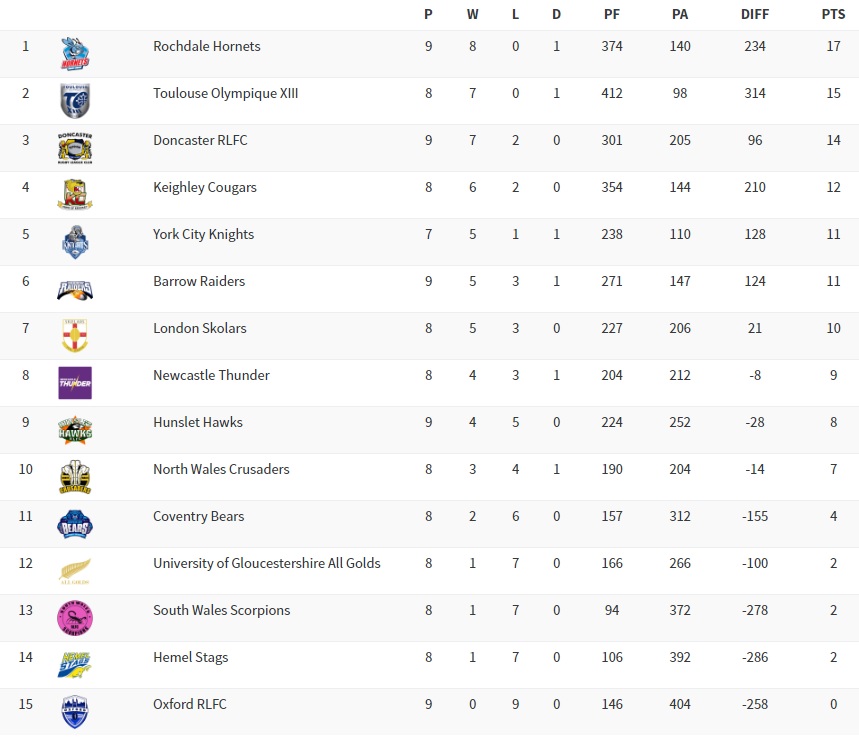Click the Keighley Cougars team badge
Viewport: 859px width, 745px height.
tap(75, 195)
